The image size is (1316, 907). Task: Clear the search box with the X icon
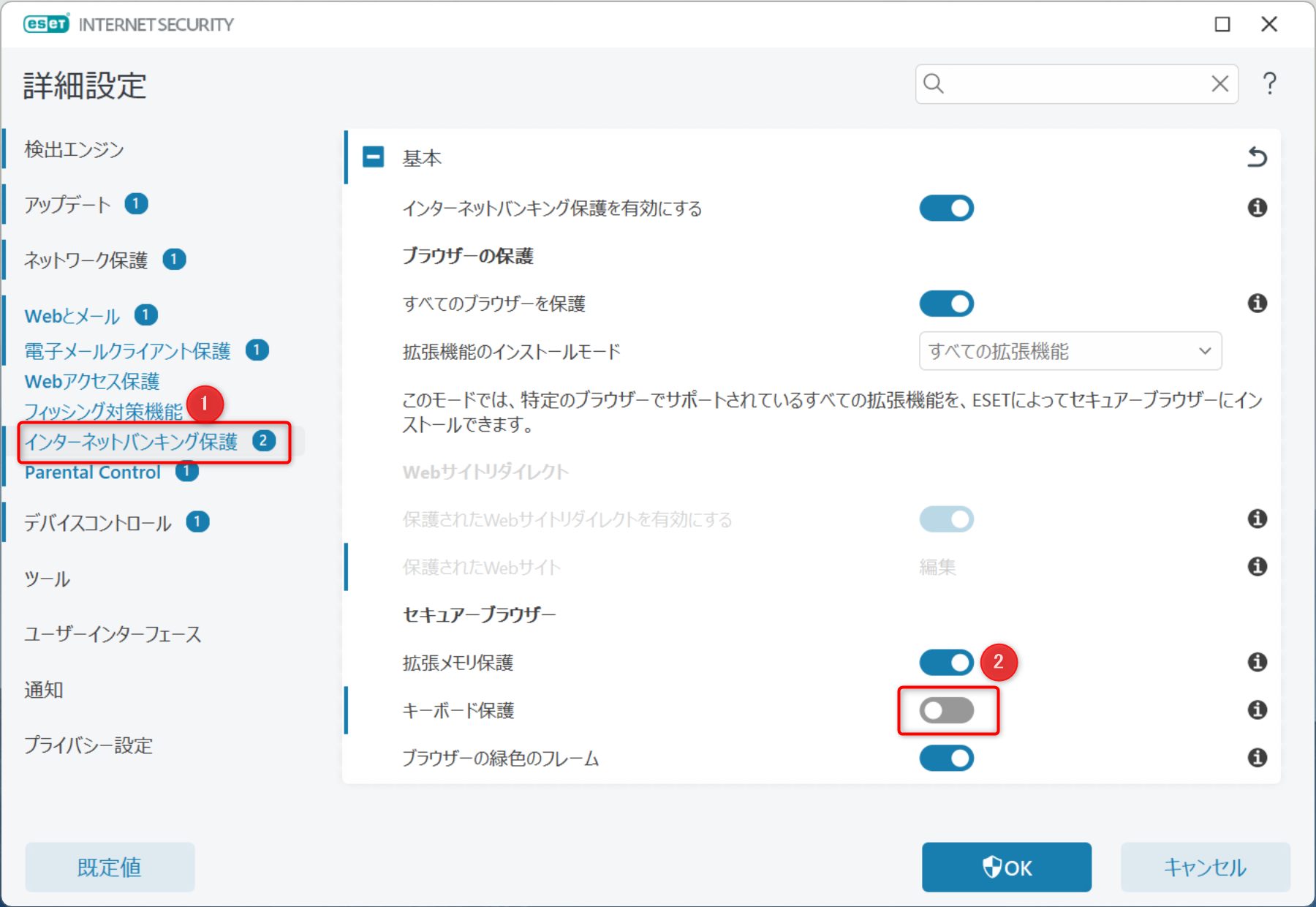1219,84
